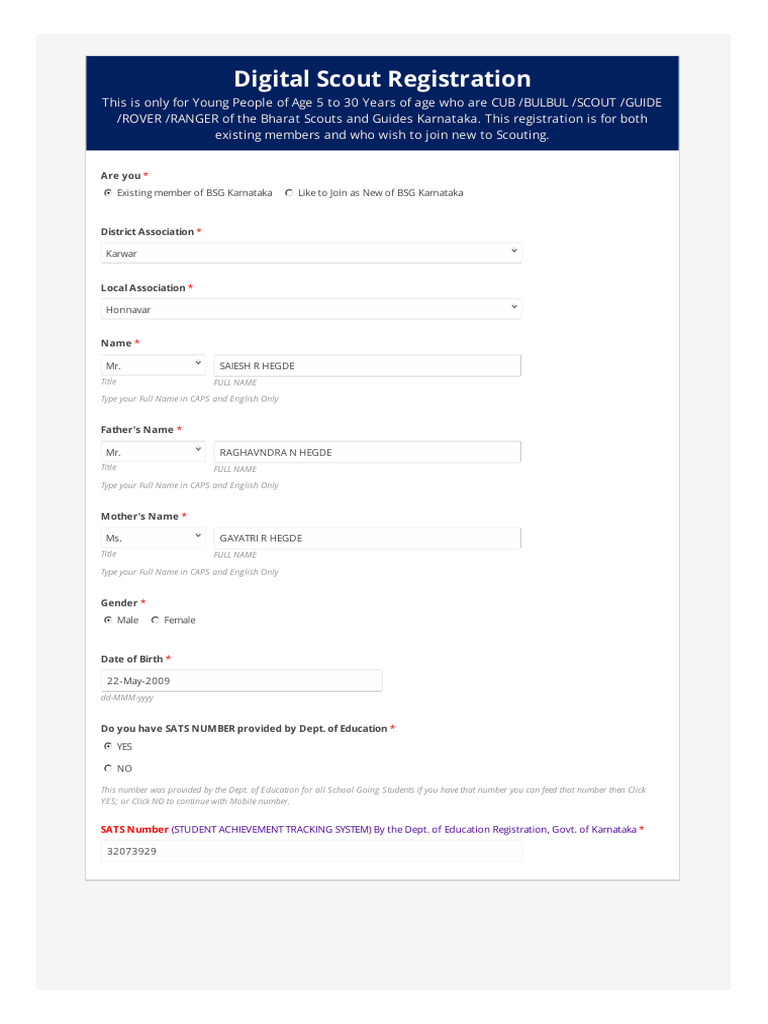Image resolution: width=768 pixels, height=1024 pixels.
Task: Click the full name field containing SAIESH R HEGDE
Action: 367,366
